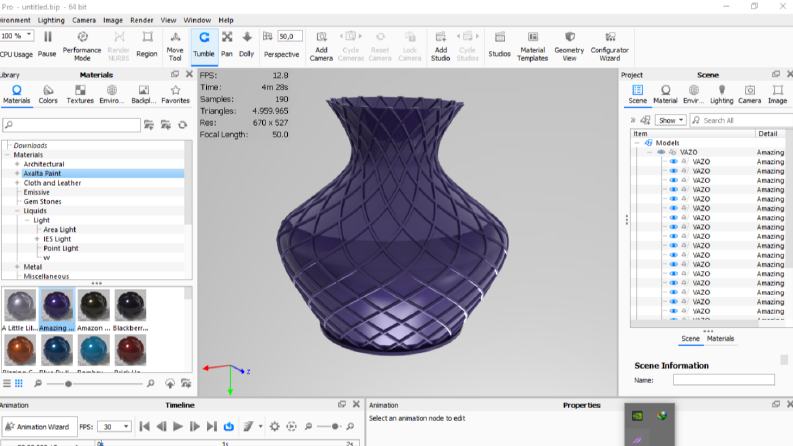The height and width of the screenshot is (446, 793).
Task: Toggle timeline loop playback icon
Action: pos(229,426)
